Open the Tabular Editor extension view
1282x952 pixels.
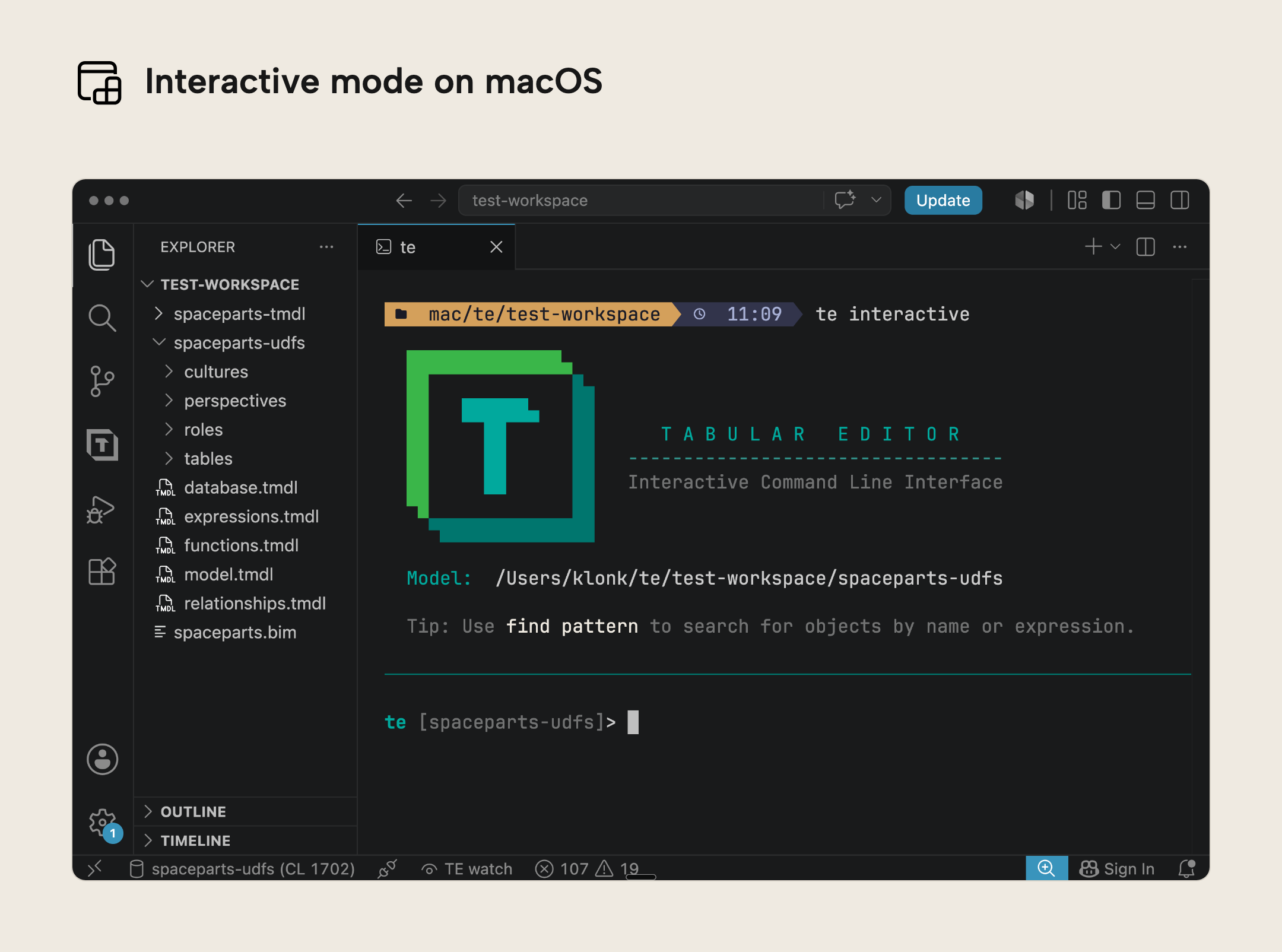coord(102,445)
